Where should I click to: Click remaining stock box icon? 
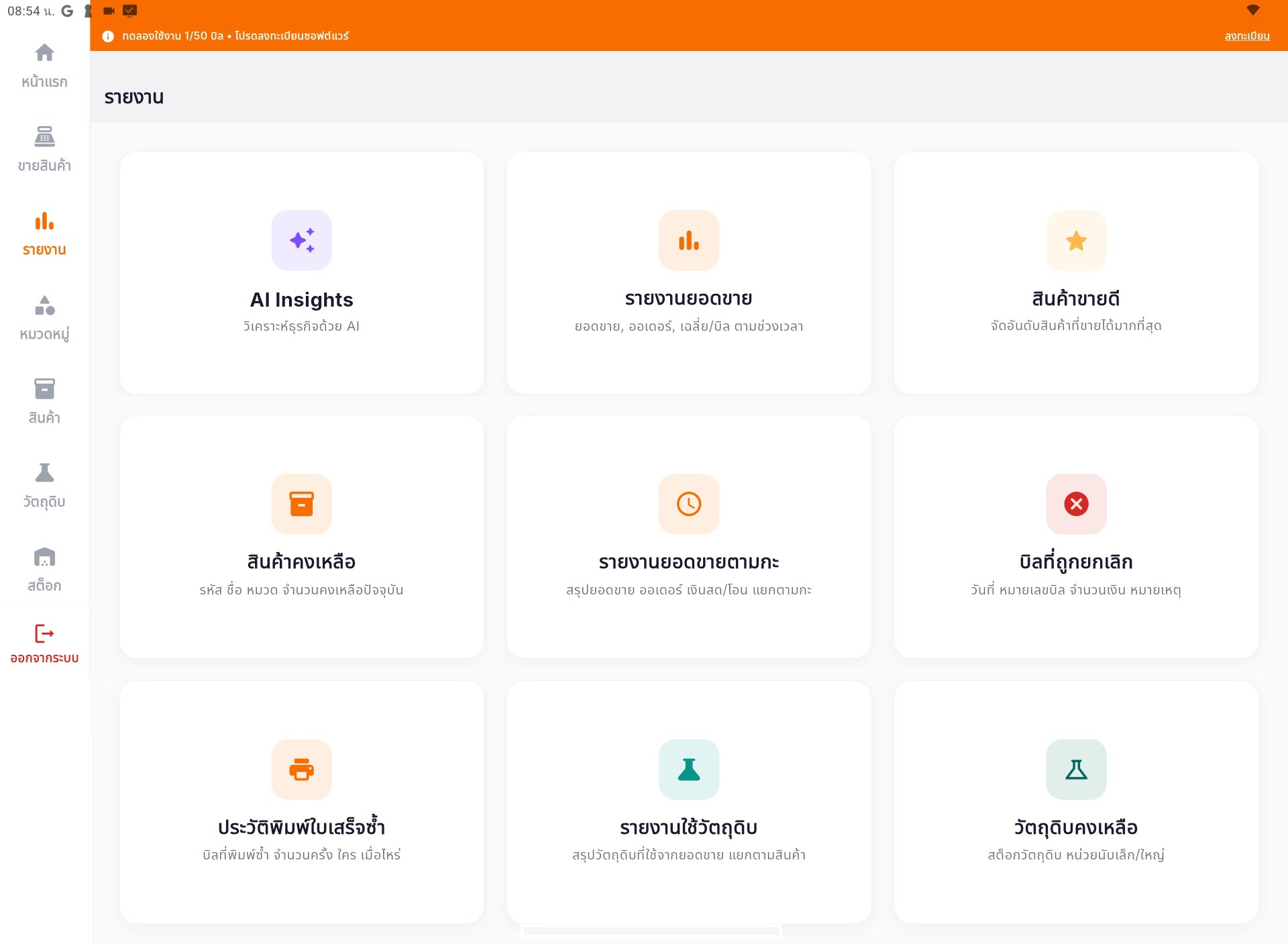(x=301, y=504)
